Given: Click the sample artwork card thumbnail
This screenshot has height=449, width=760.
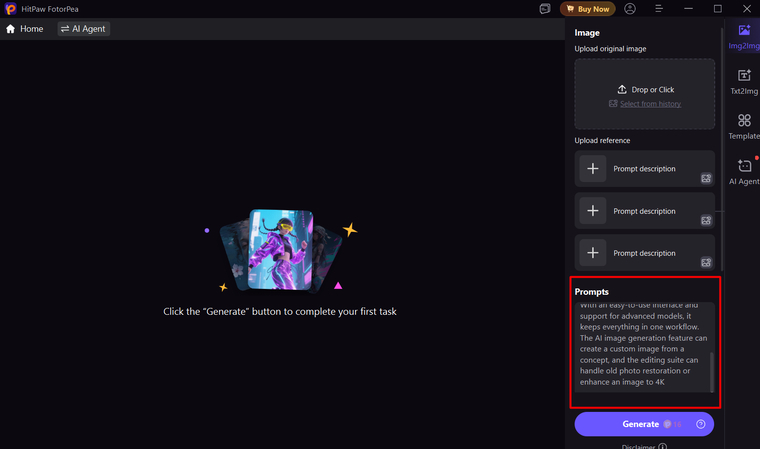Looking at the screenshot, I should tap(280, 249).
